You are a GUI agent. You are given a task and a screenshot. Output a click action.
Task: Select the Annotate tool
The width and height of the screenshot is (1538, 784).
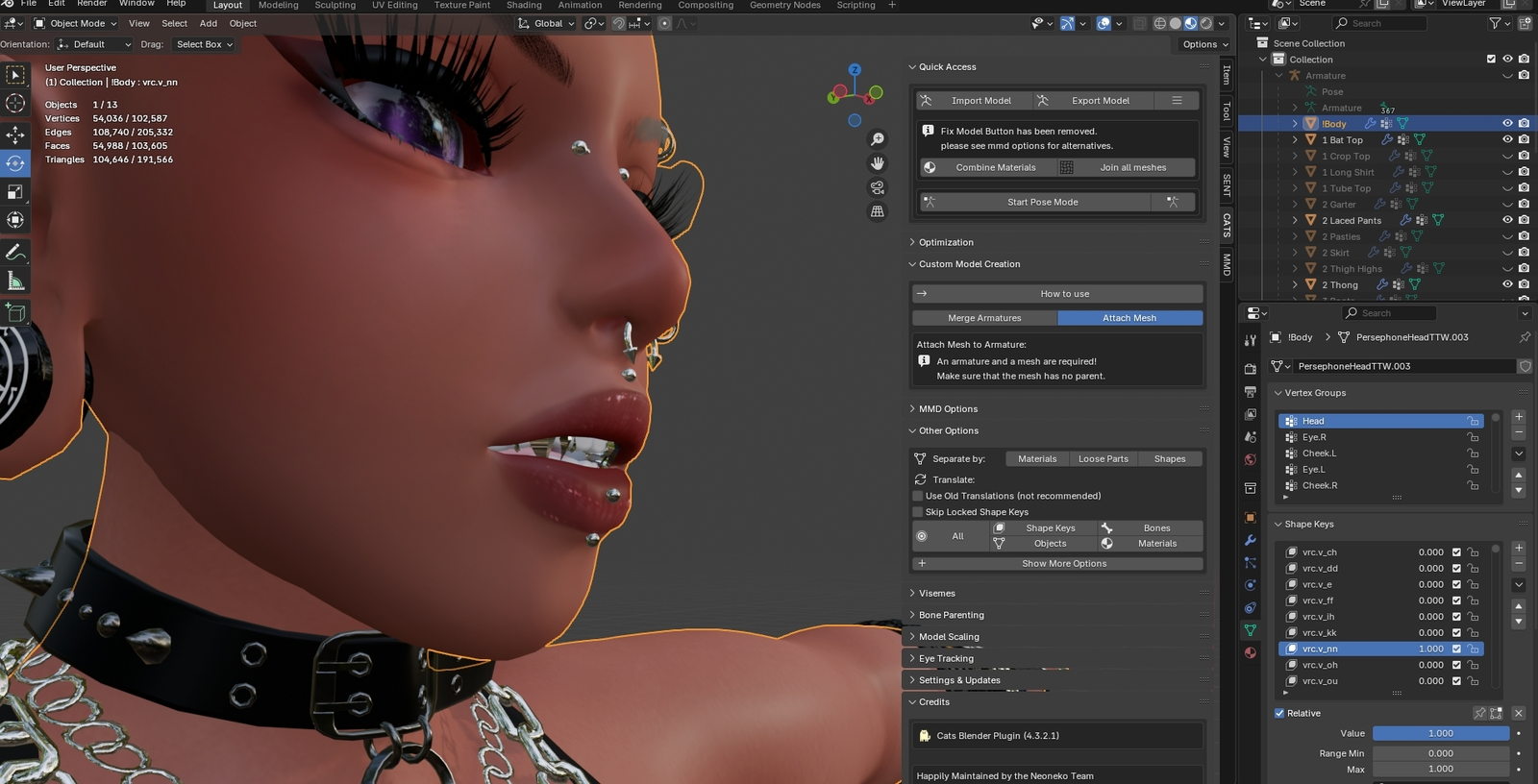[15, 252]
